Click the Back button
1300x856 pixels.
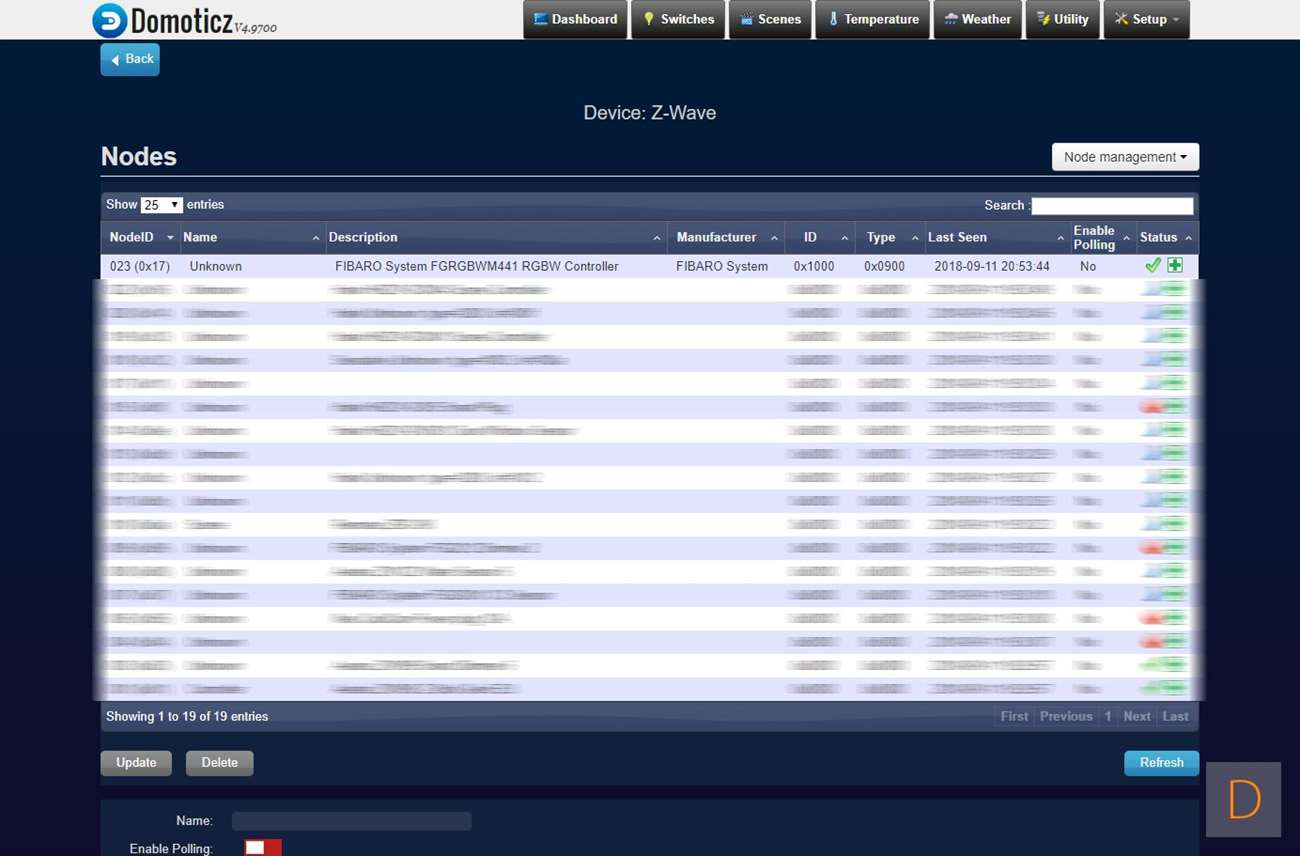130,59
